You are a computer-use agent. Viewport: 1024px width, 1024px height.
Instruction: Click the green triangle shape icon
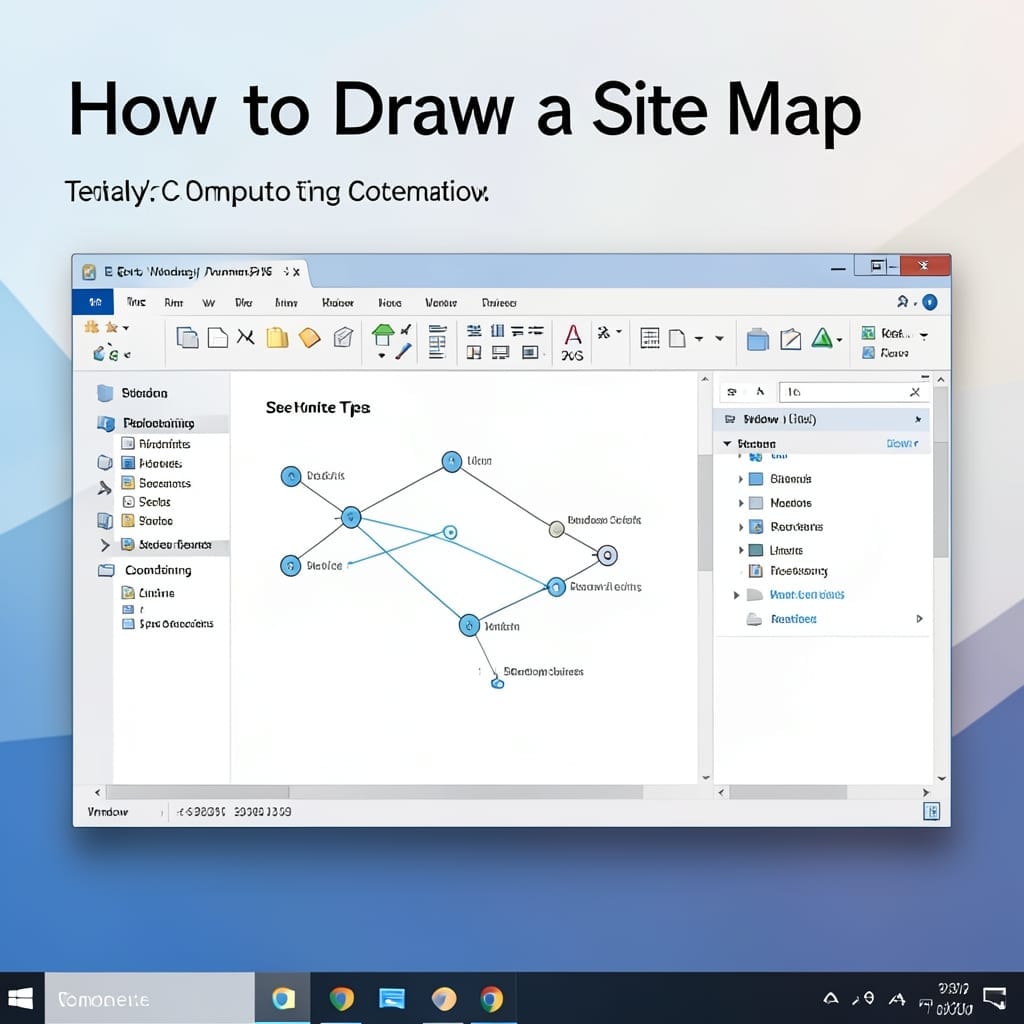click(822, 338)
